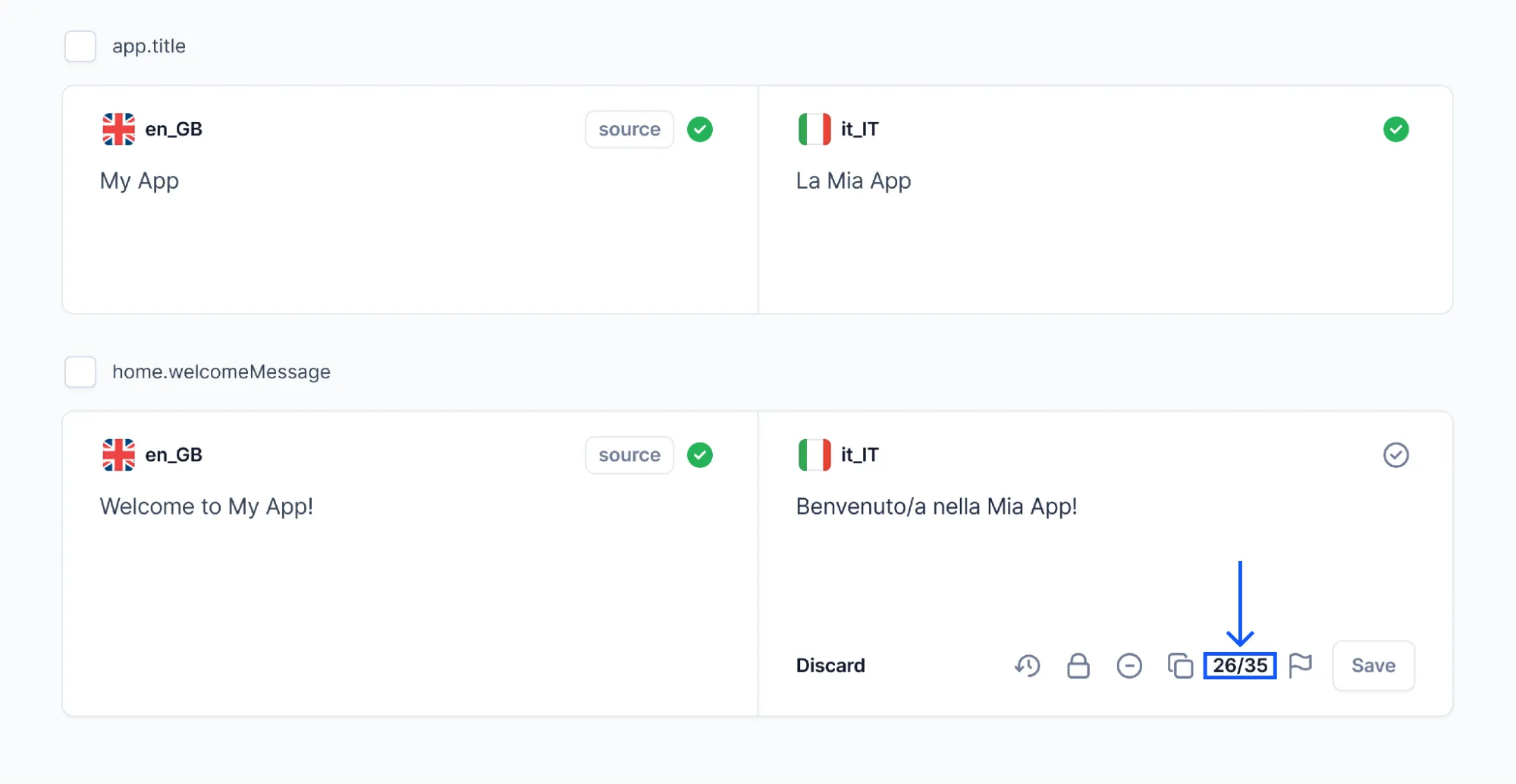
Task: Click green check next to en_GB My App
Action: click(699, 130)
